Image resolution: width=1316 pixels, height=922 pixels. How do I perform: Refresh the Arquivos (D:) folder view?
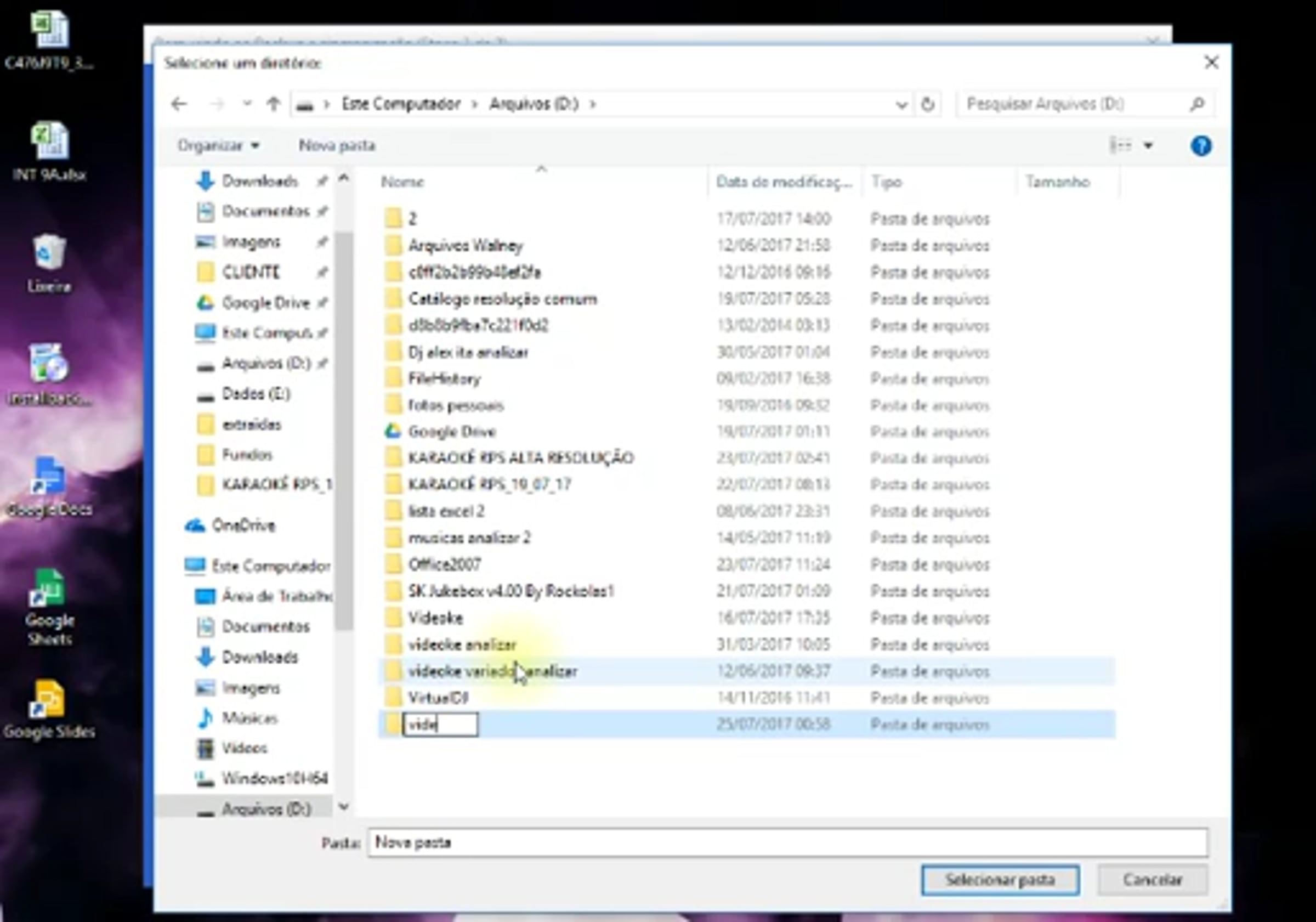pyautogui.click(x=927, y=104)
